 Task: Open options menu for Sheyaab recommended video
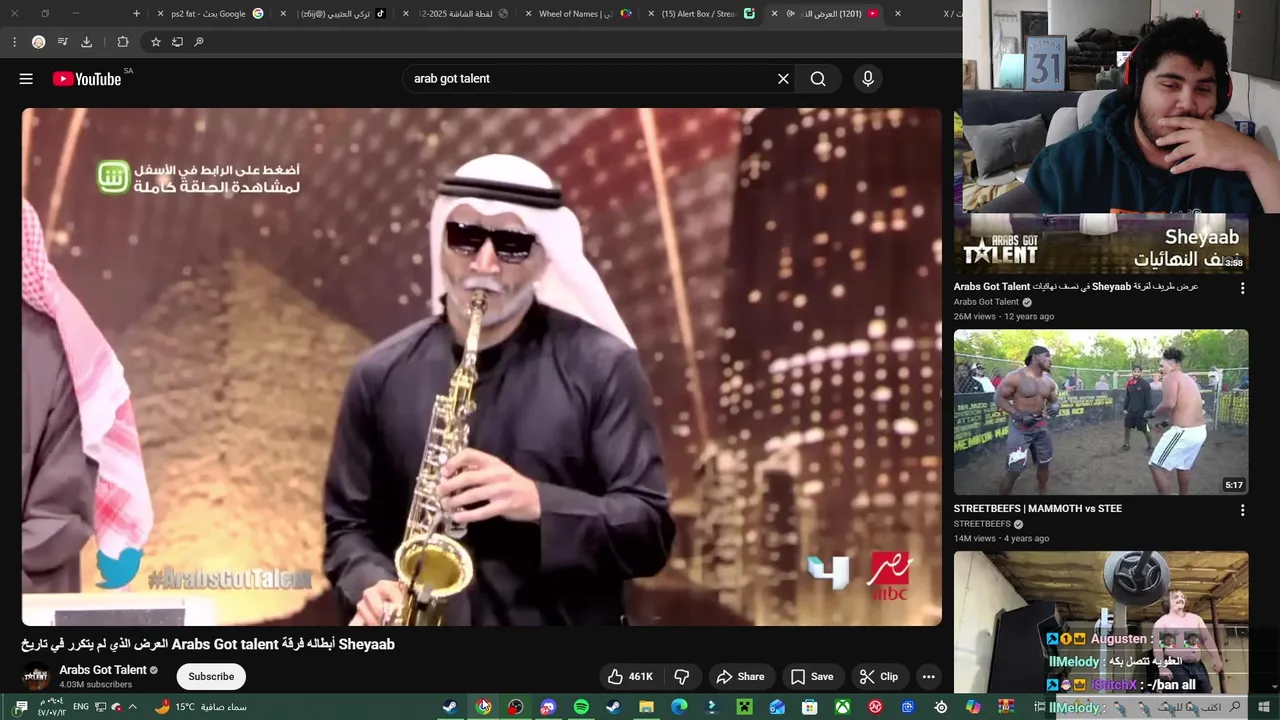(1242, 288)
